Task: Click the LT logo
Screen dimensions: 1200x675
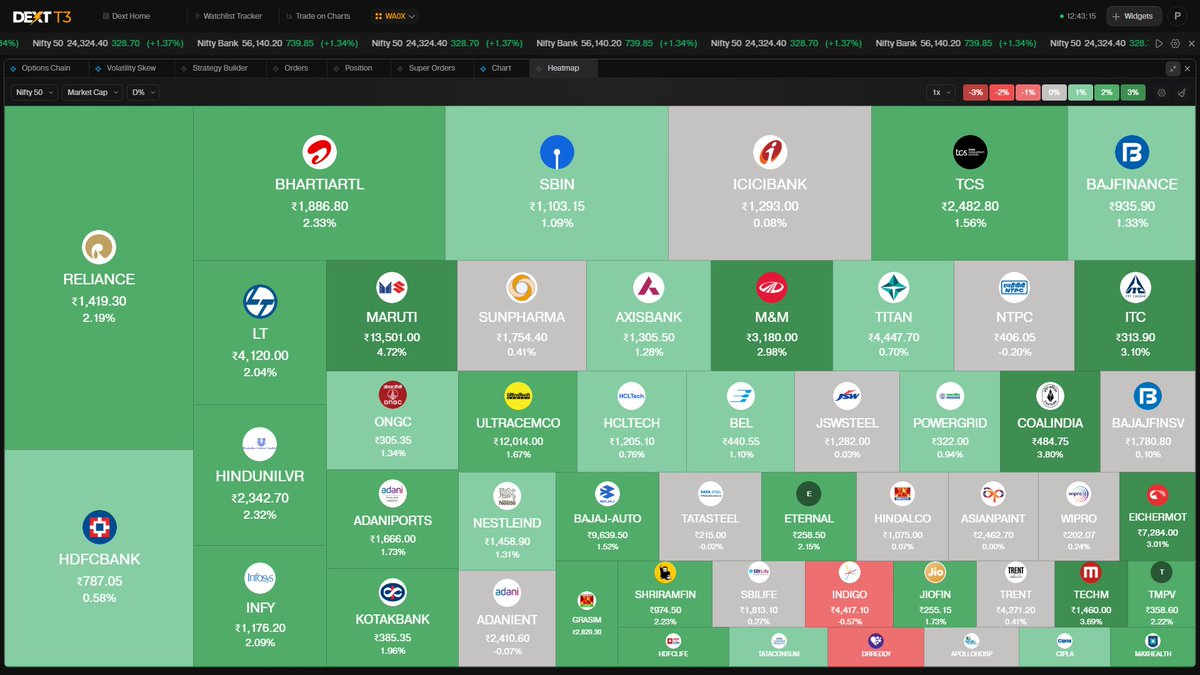Action: 260,302
